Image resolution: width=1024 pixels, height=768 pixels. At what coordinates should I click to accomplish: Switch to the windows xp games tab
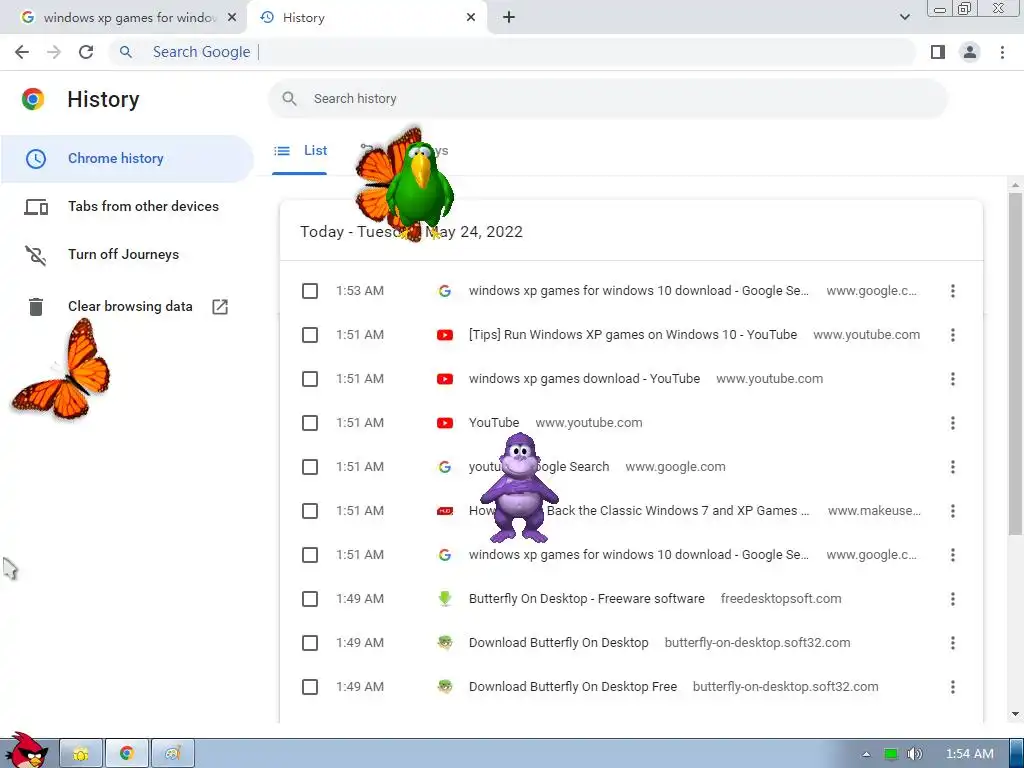pyautogui.click(x=123, y=18)
